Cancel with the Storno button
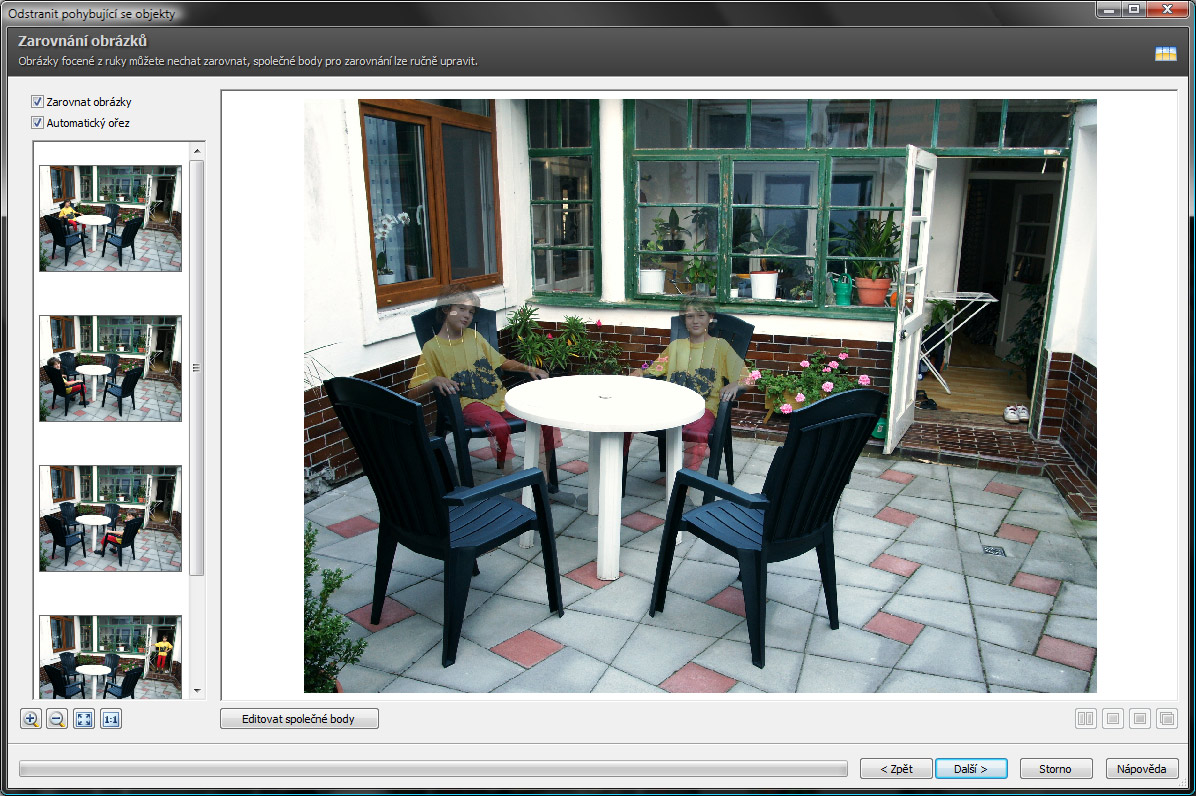 1055,769
